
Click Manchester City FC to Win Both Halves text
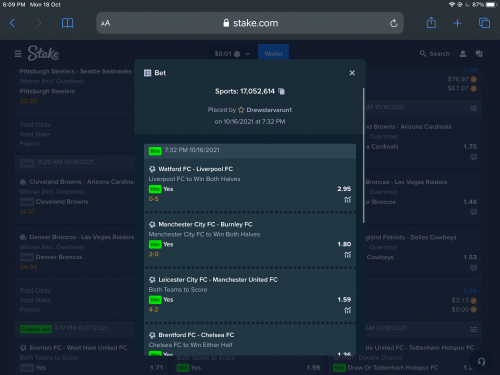click(204, 234)
